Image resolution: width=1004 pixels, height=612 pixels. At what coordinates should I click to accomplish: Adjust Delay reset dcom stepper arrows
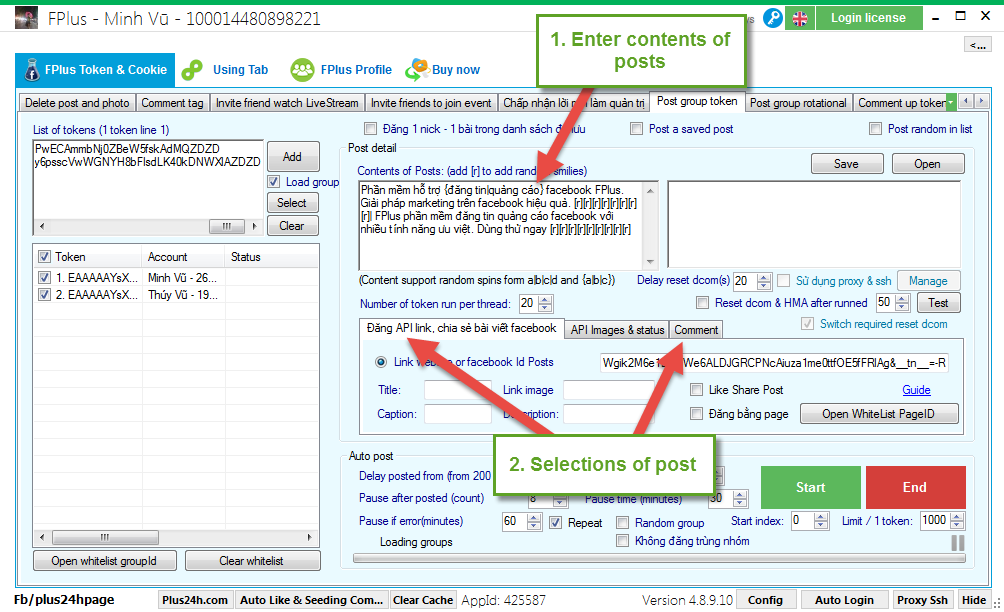coord(764,280)
